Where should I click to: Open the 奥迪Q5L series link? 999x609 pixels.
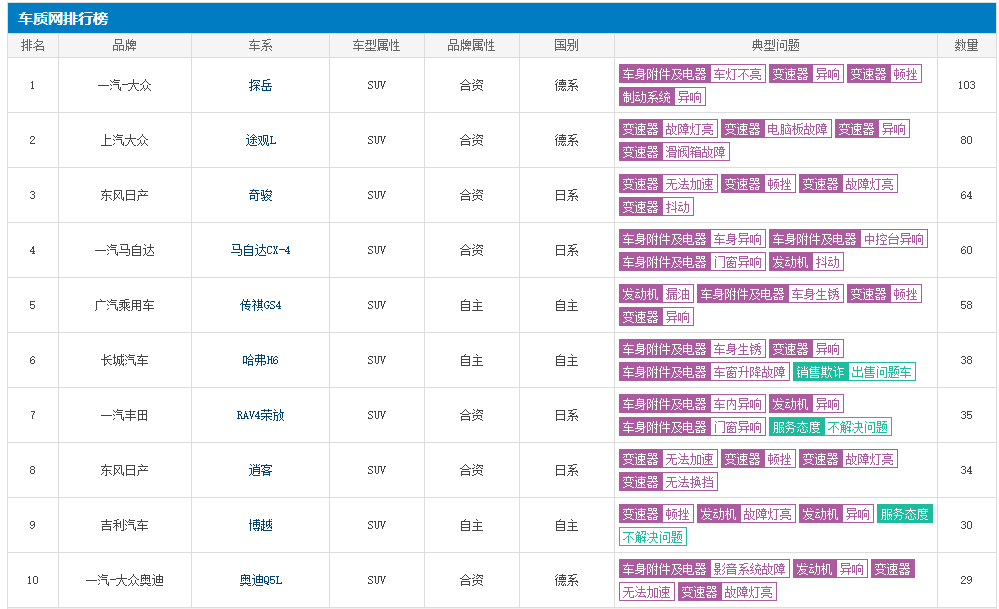pos(260,580)
